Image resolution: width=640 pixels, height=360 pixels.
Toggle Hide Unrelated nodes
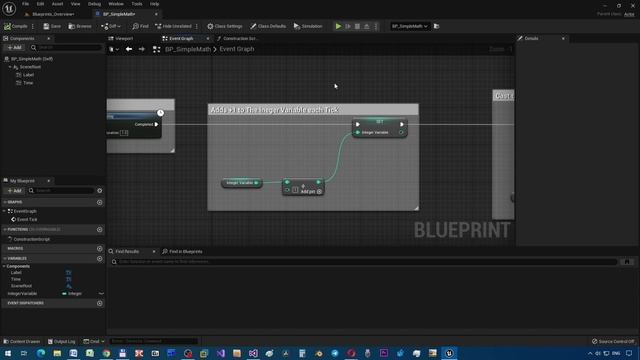173,26
